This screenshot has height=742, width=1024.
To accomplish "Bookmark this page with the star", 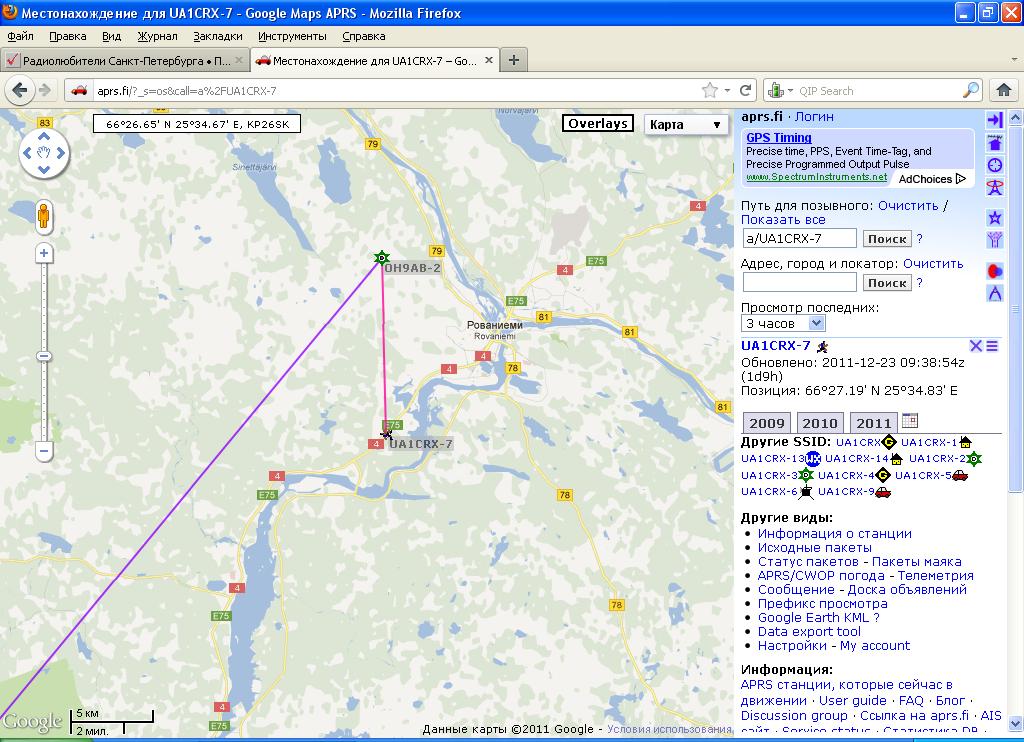I will coord(709,90).
